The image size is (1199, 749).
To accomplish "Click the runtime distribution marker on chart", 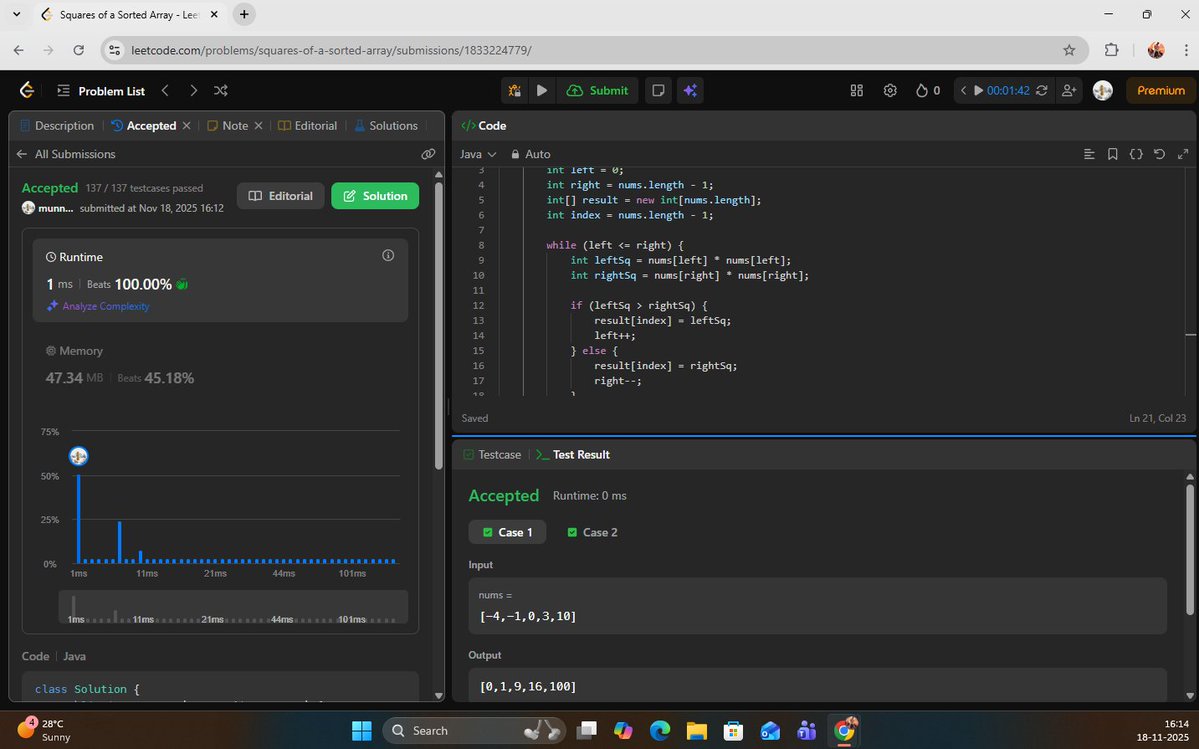I will 78,455.
